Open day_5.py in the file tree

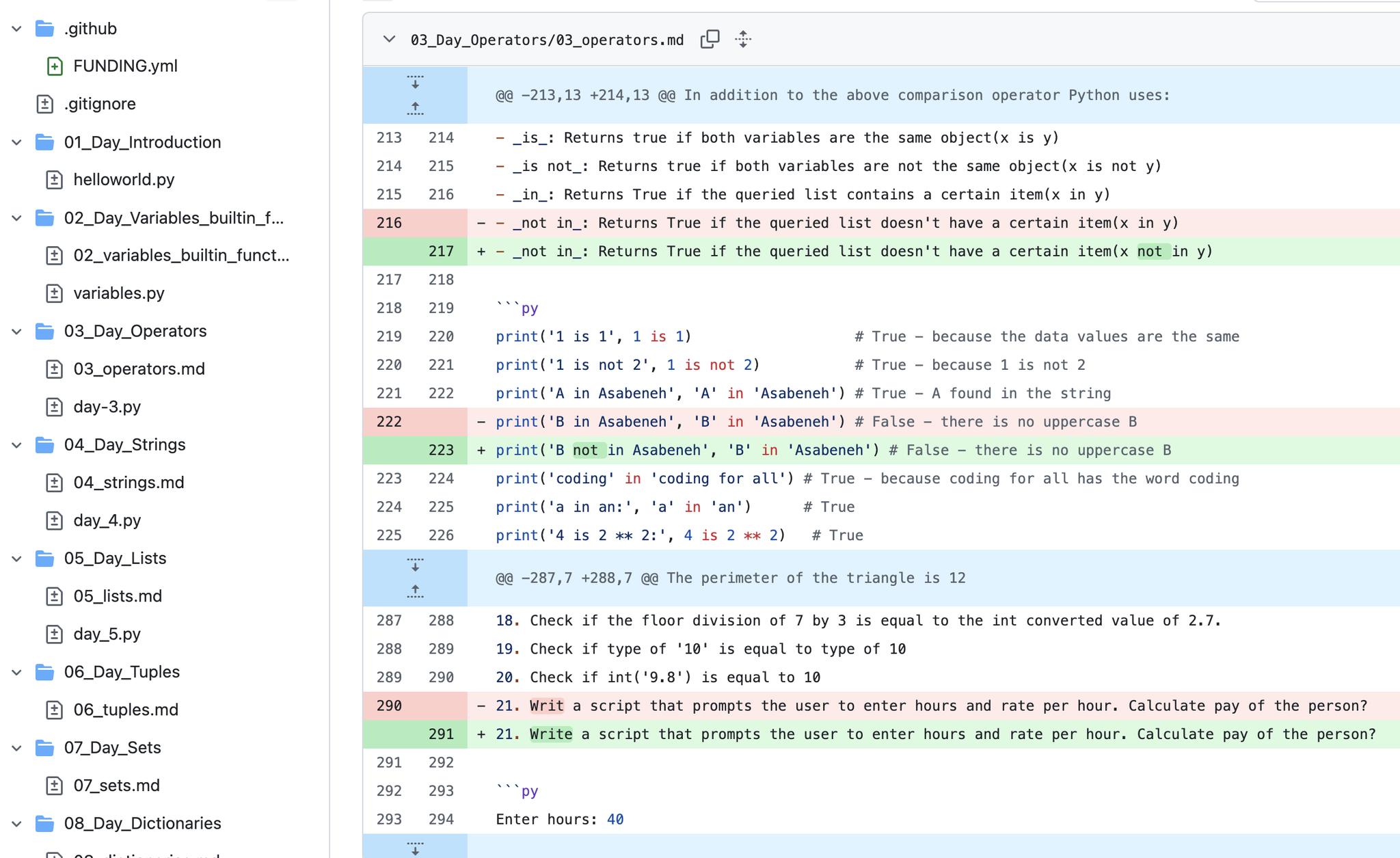pyautogui.click(x=107, y=634)
